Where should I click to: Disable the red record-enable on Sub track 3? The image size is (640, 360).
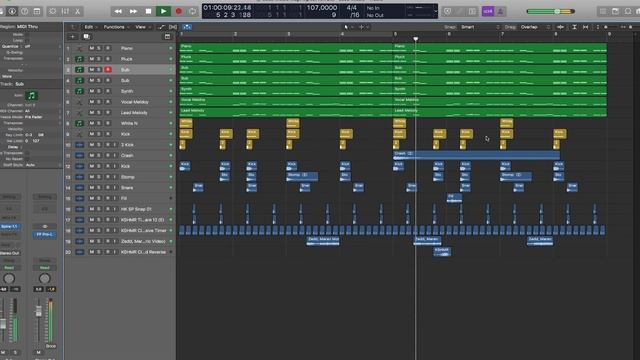108,70
